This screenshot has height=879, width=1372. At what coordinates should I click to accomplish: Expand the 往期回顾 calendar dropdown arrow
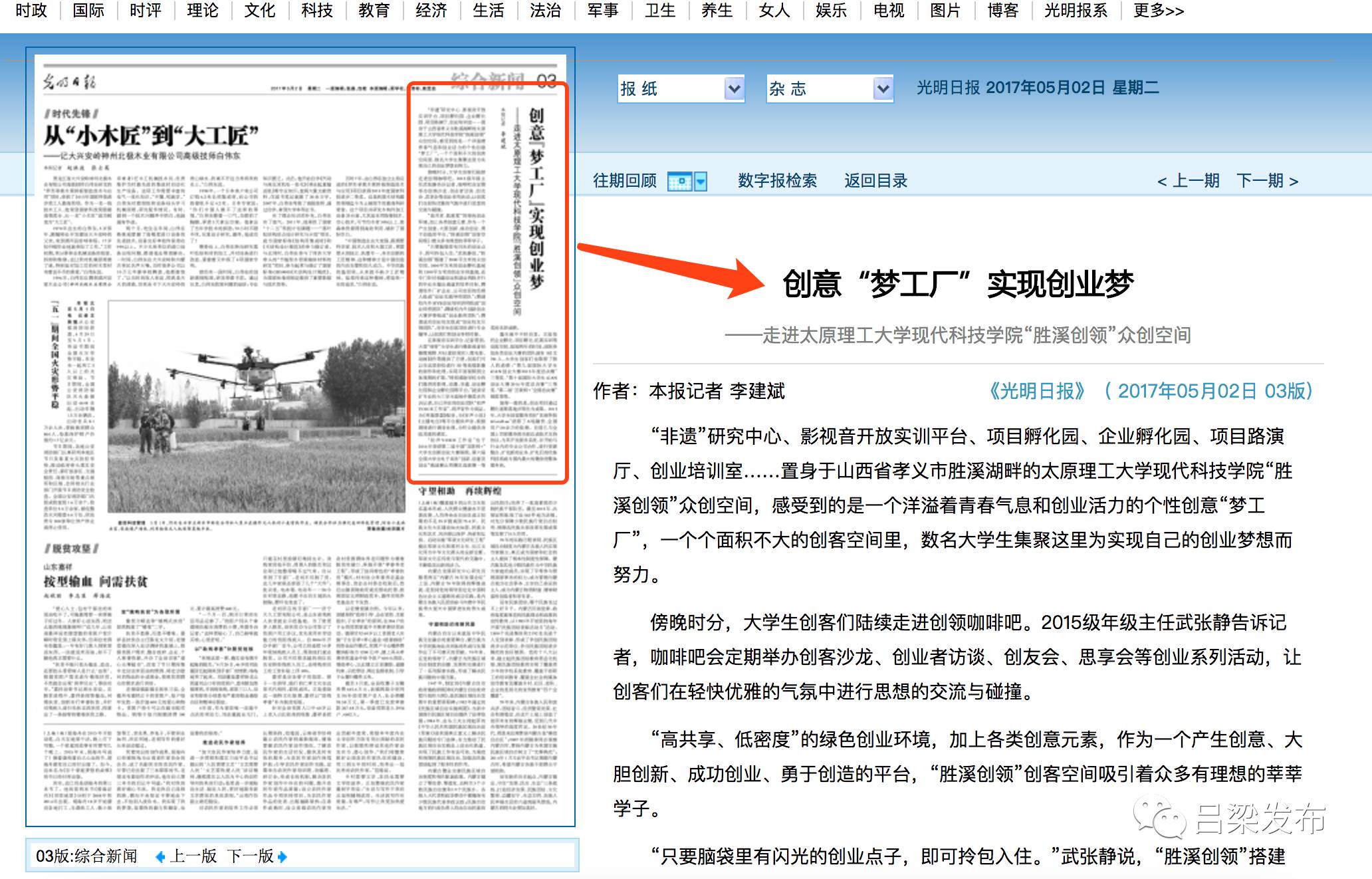point(701,181)
